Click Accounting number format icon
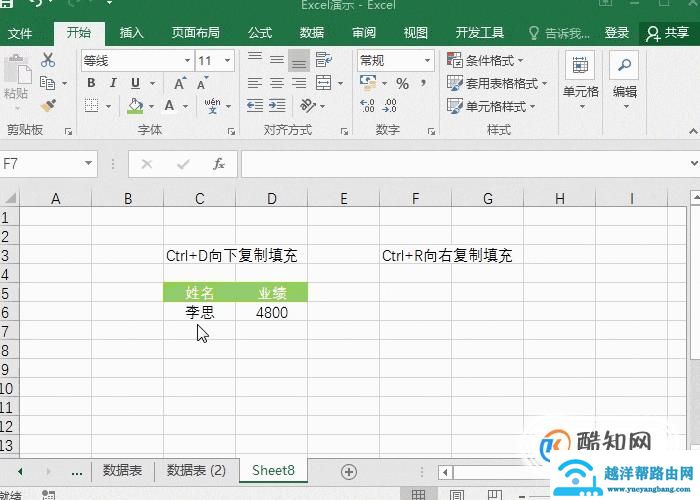The width and height of the screenshot is (700, 500). coord(368,83)
